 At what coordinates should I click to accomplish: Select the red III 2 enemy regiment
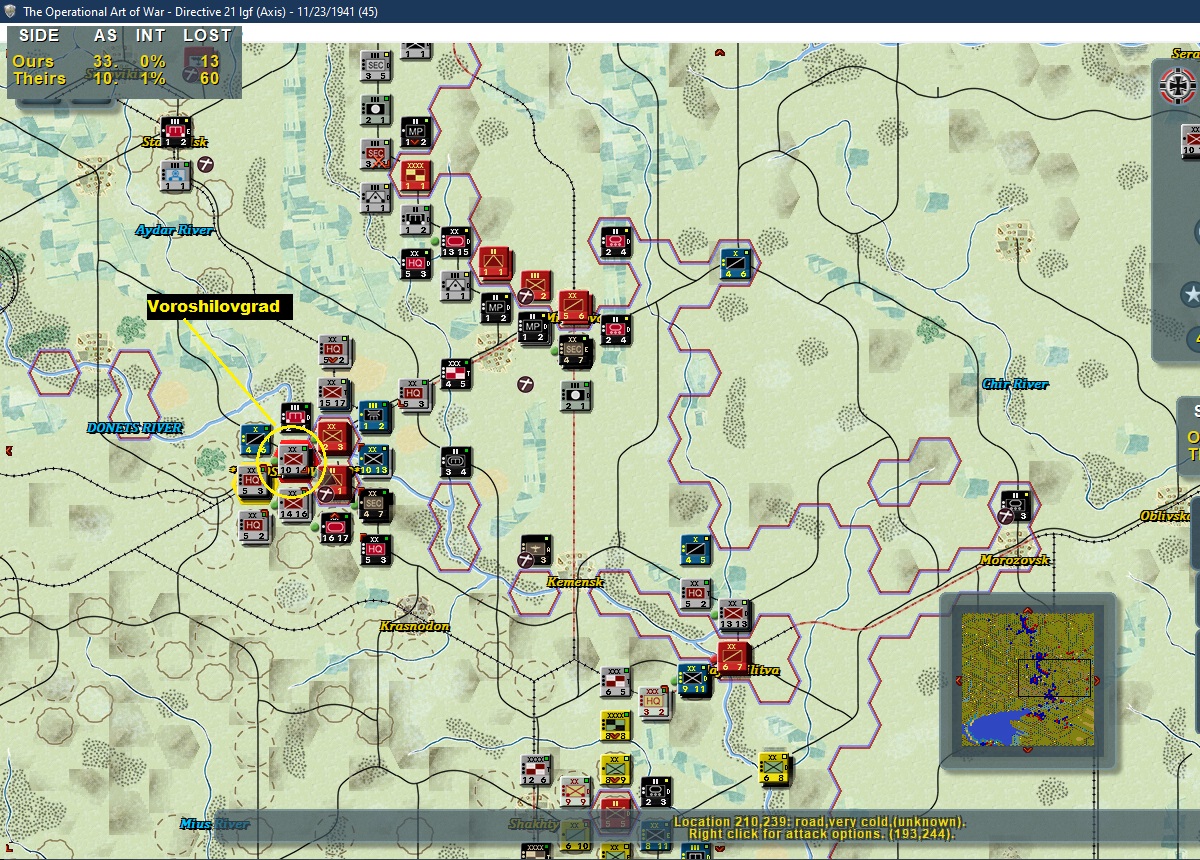point(535,286)
